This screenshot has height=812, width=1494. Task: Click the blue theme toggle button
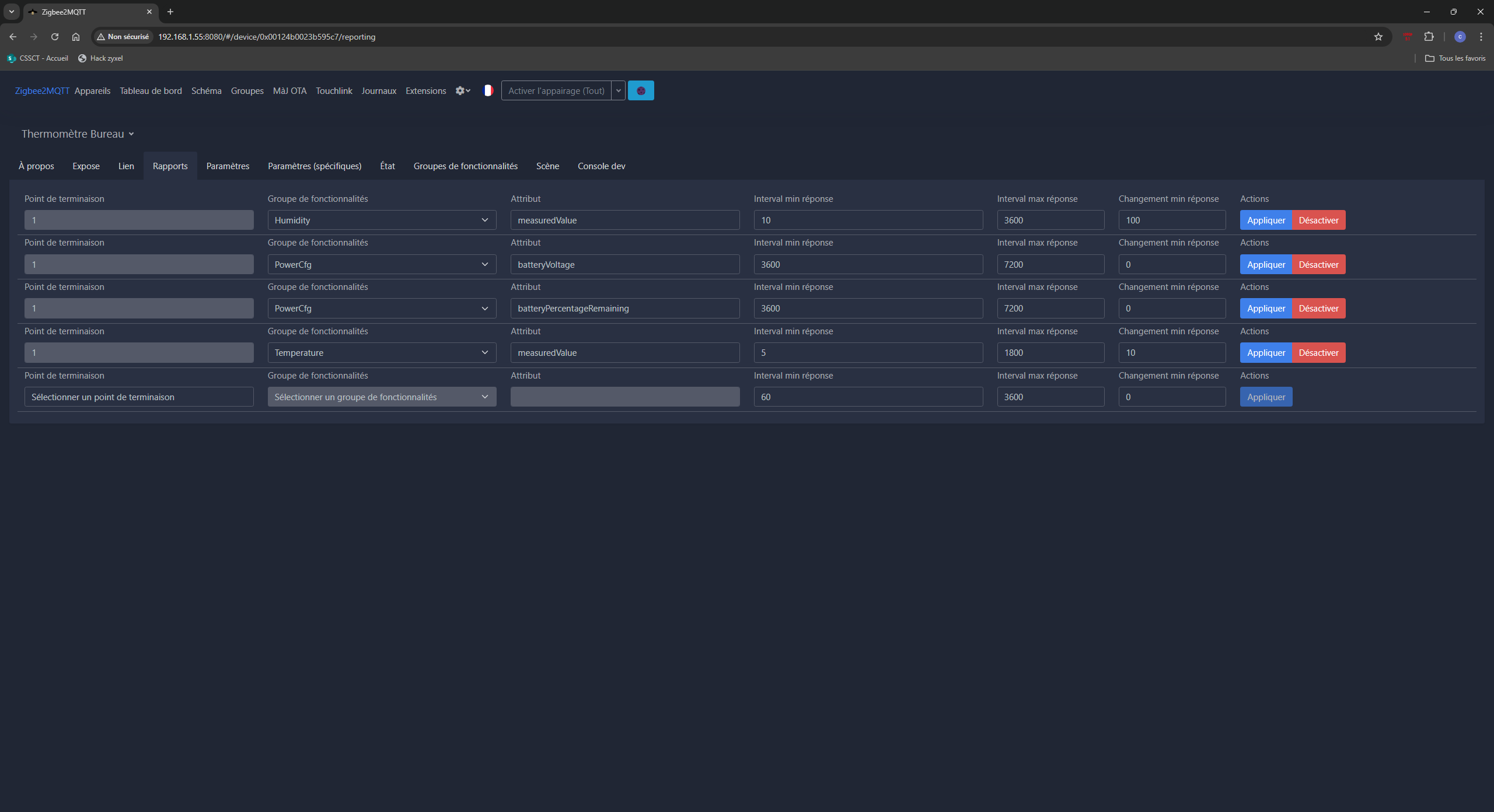[641, 90]
